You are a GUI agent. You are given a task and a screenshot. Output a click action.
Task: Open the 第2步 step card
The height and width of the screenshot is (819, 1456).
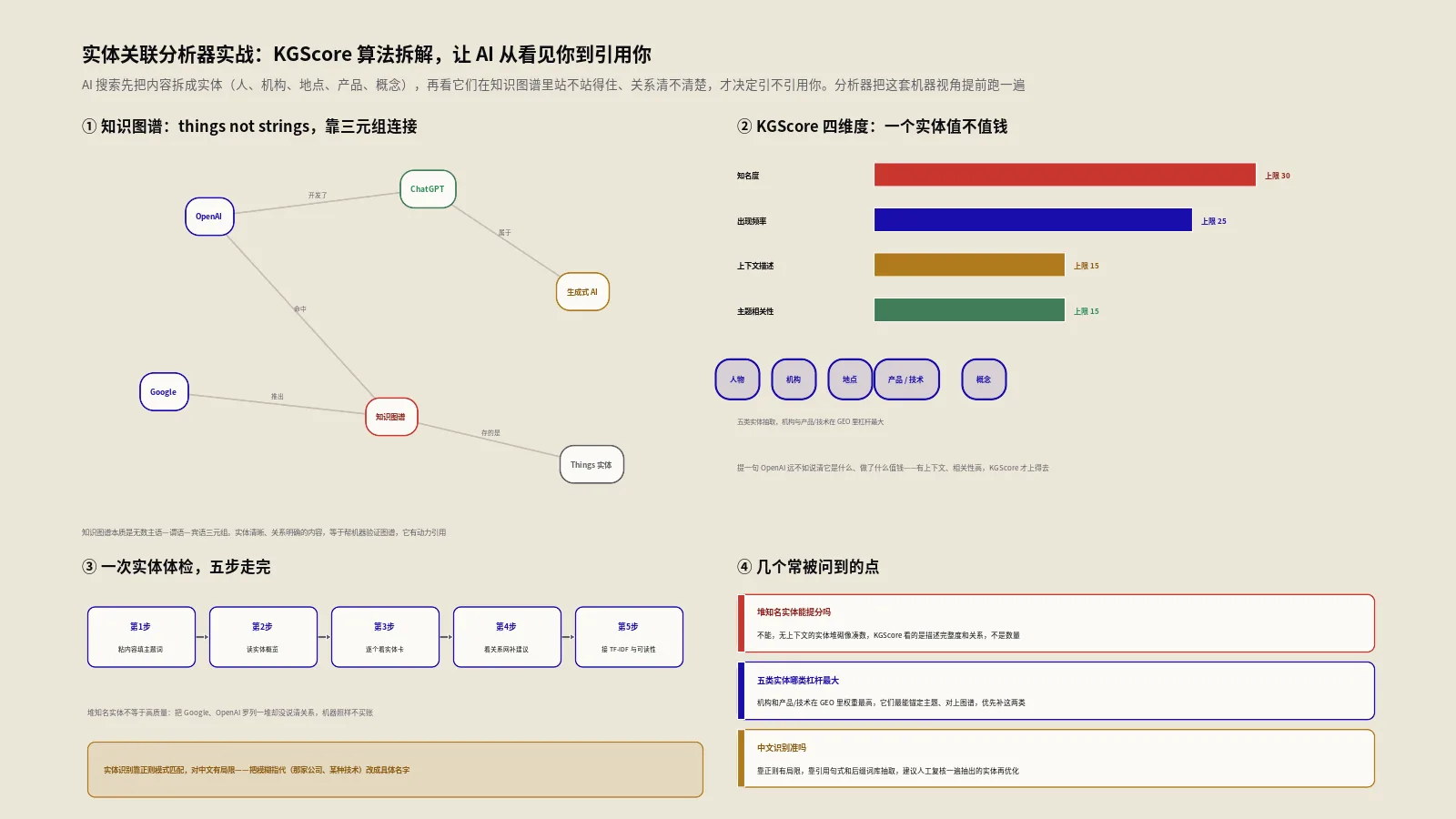[263, 637]
